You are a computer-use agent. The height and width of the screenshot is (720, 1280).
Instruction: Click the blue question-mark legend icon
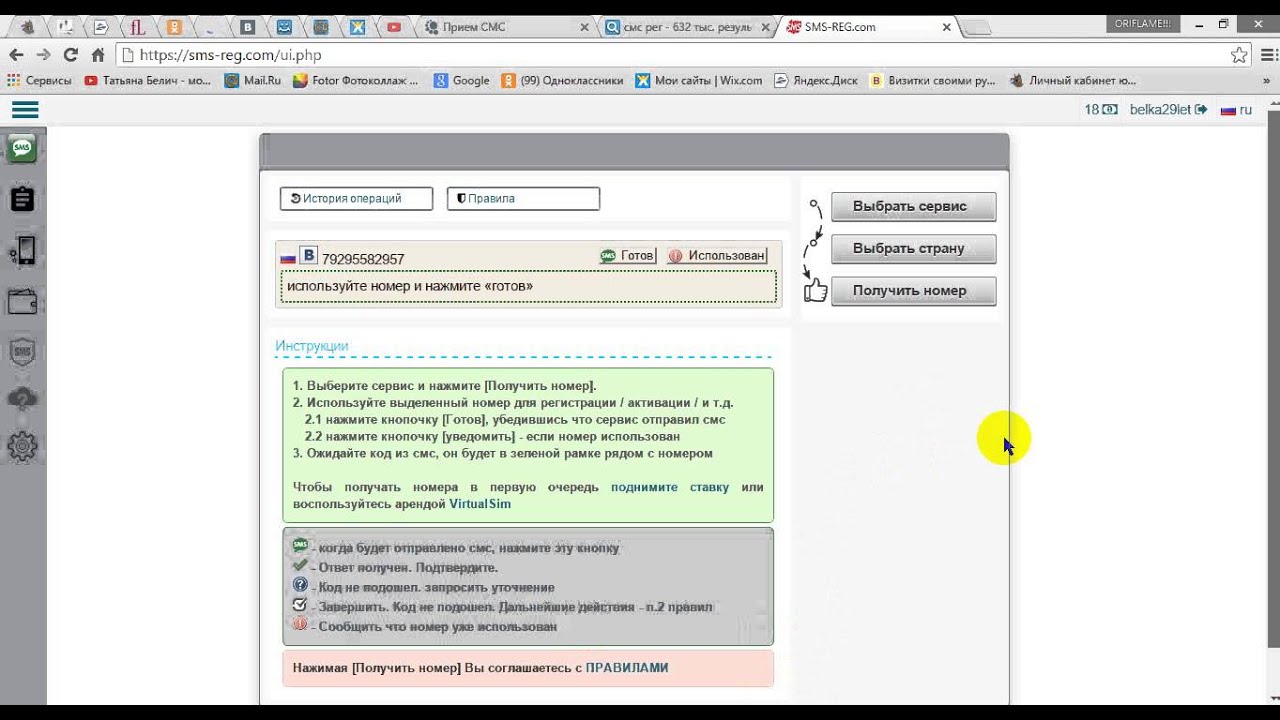(300, 585)
